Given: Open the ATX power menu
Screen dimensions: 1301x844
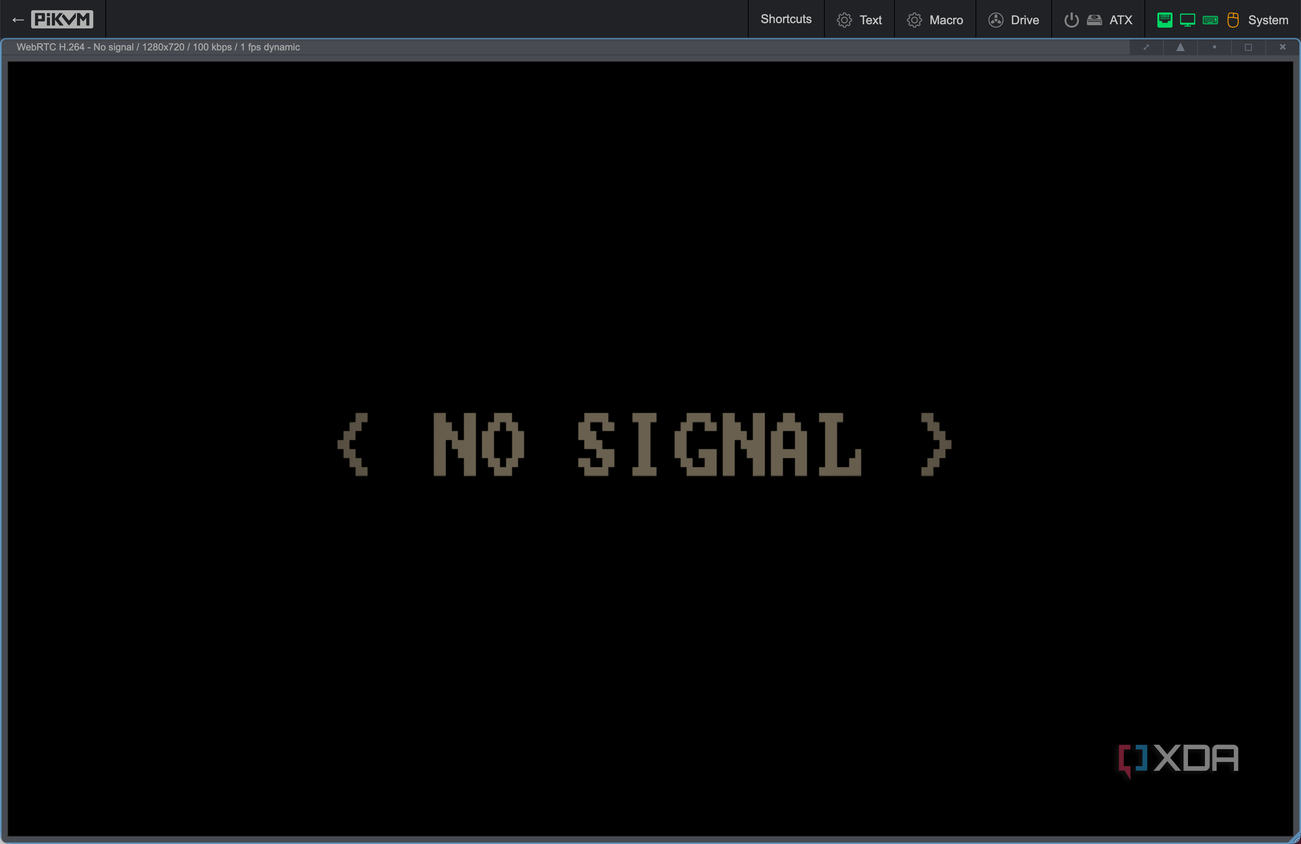Looking at the screenshot, I should pyautogui.click(x=1098, y=20).
